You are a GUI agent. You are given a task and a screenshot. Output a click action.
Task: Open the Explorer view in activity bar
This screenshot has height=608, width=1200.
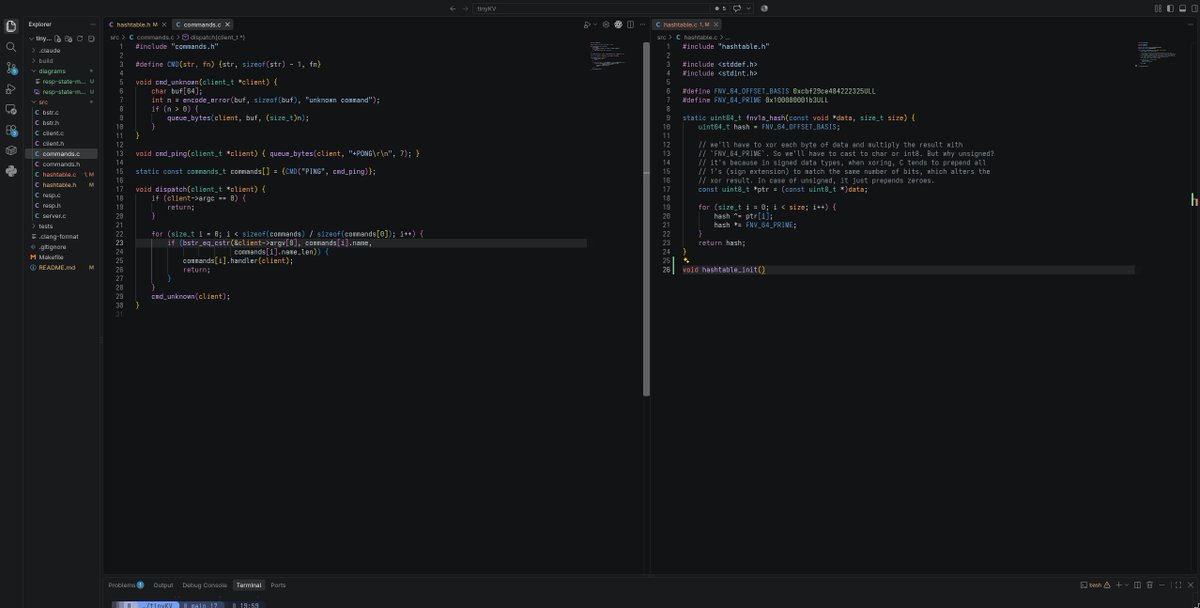[x=11, y=25]
